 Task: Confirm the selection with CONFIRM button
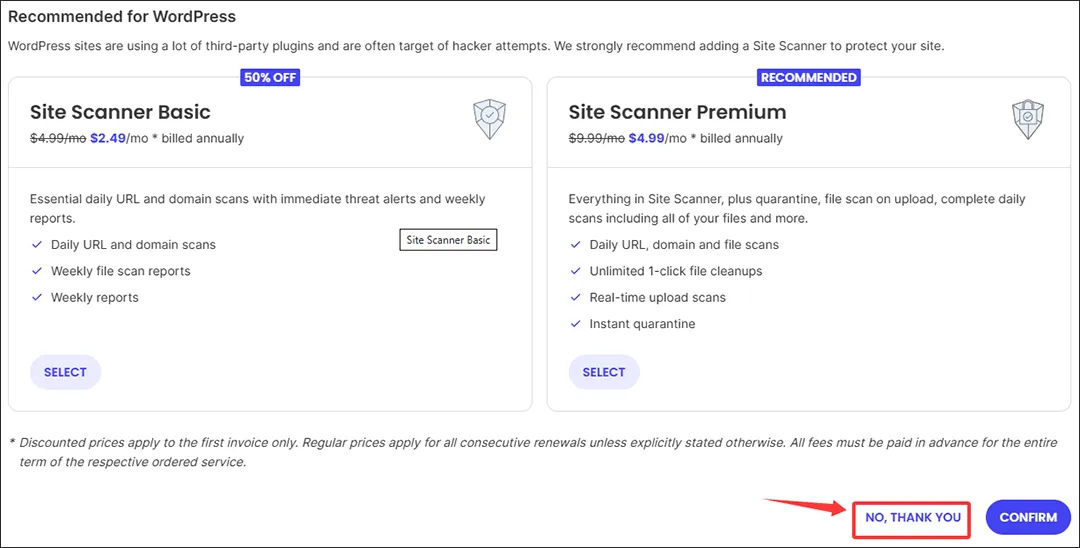click(1028, 518)
